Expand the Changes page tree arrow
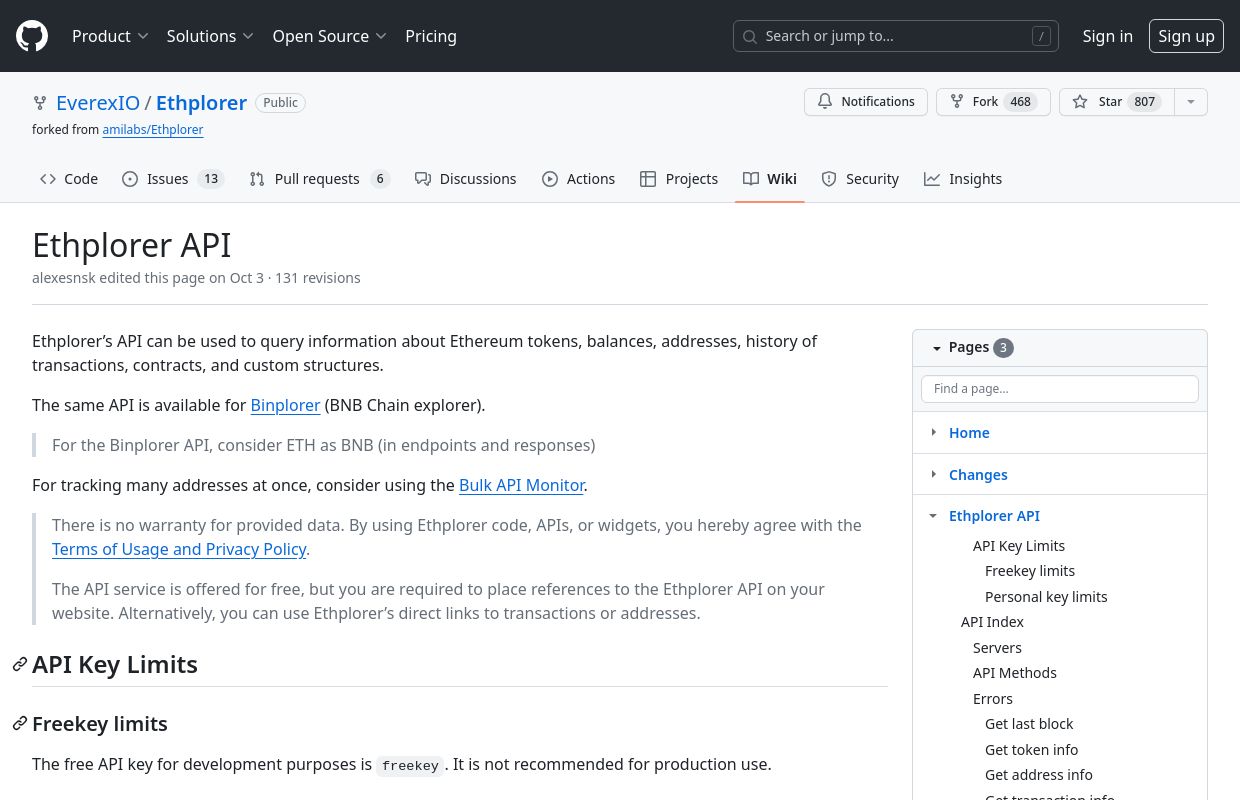Screen dimensions: 1240x800 [933, 474]
